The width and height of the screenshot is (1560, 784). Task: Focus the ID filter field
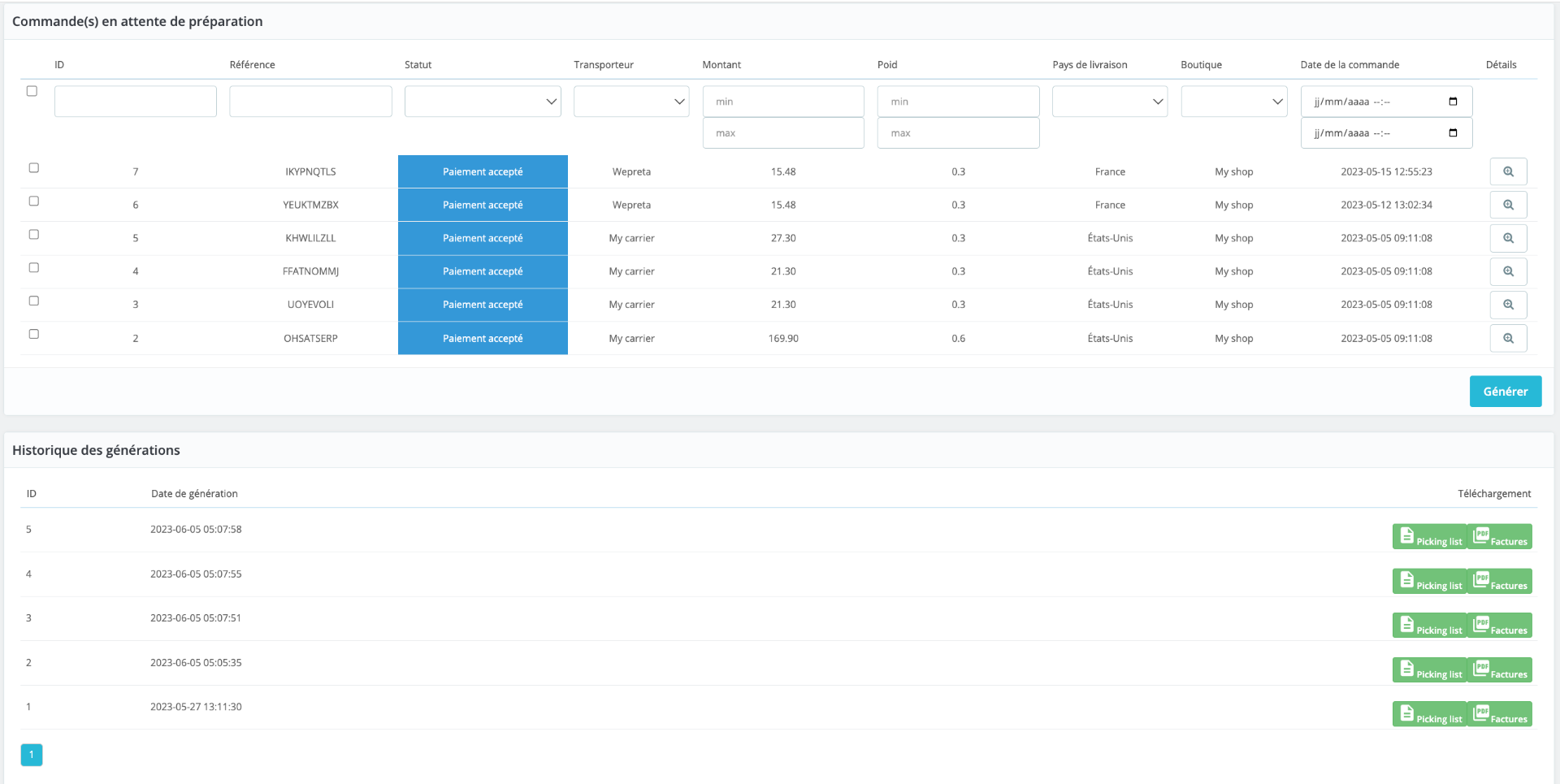coord(136,102)
